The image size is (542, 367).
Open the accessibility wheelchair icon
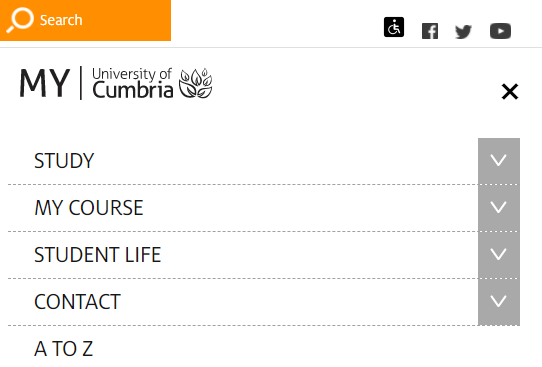point(394,27)
